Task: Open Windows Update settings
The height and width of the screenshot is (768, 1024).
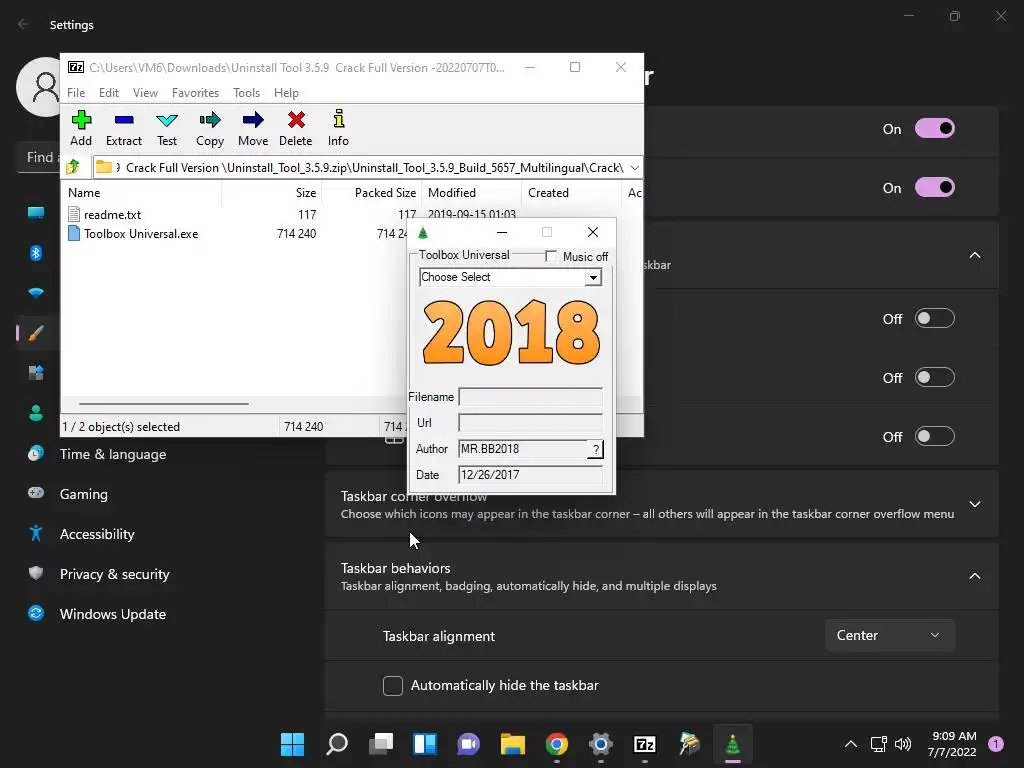Action: tap(112, 614)
